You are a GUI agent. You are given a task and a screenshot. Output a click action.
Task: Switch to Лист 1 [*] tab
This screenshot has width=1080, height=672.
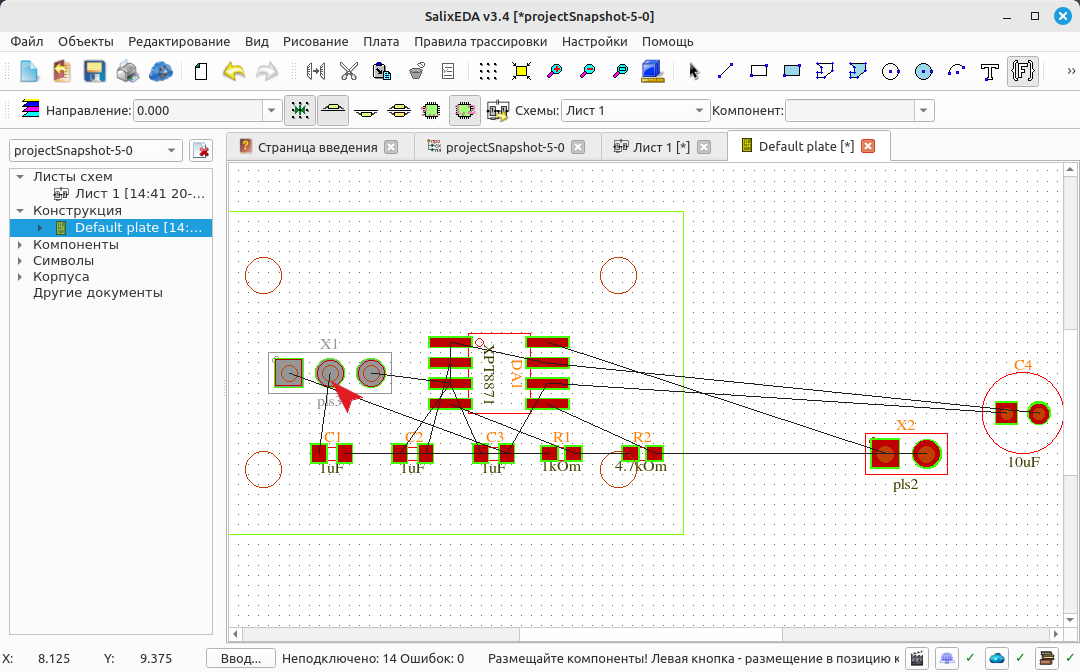click(661, 147)
